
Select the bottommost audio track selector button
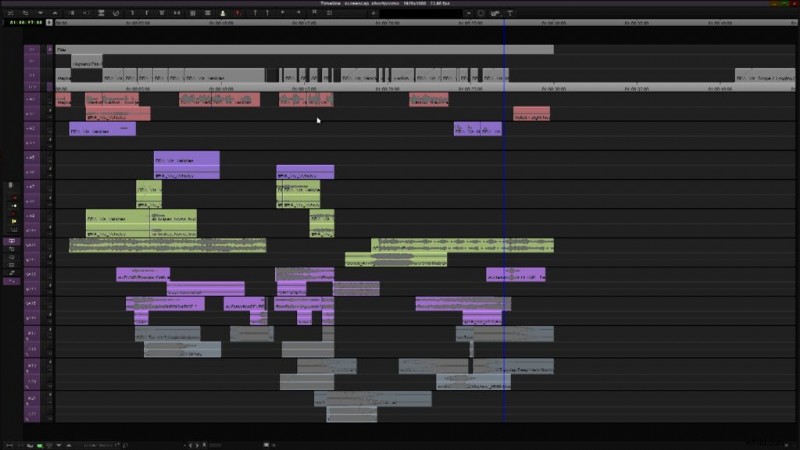tap(32, 414)
